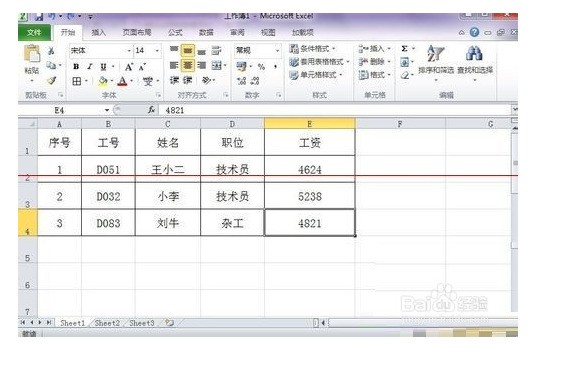Open Conditional Formatting (条件格式) menu
584x369 pixels.
312,49
